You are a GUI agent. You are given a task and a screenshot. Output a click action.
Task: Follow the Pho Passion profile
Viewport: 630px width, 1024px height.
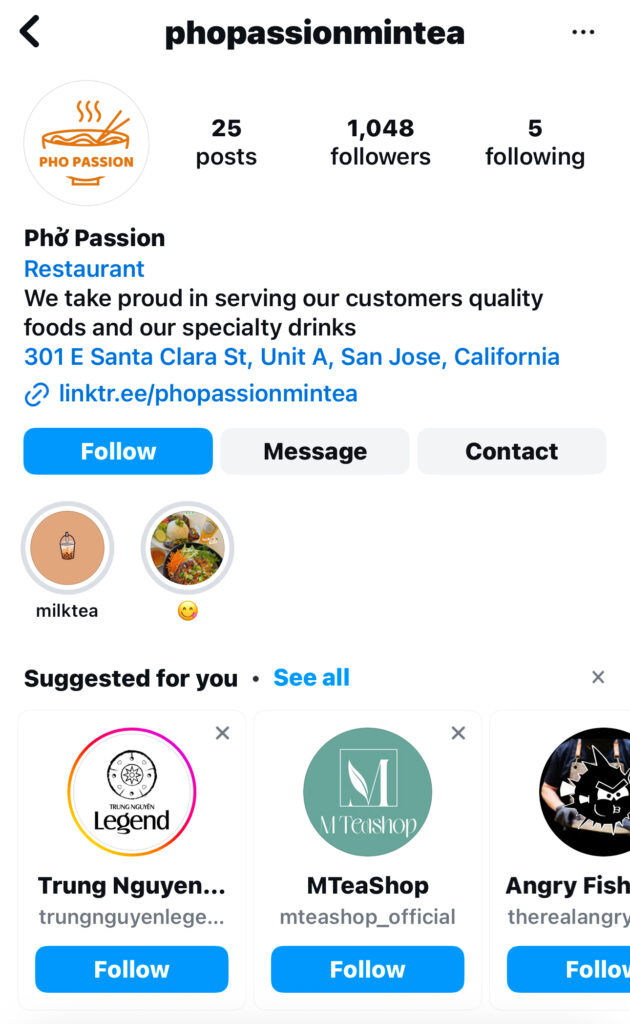click(118, 451)
